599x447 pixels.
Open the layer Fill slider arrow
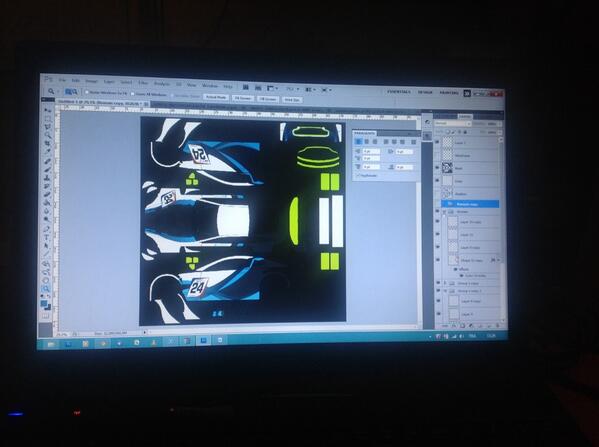click(500, 132)
